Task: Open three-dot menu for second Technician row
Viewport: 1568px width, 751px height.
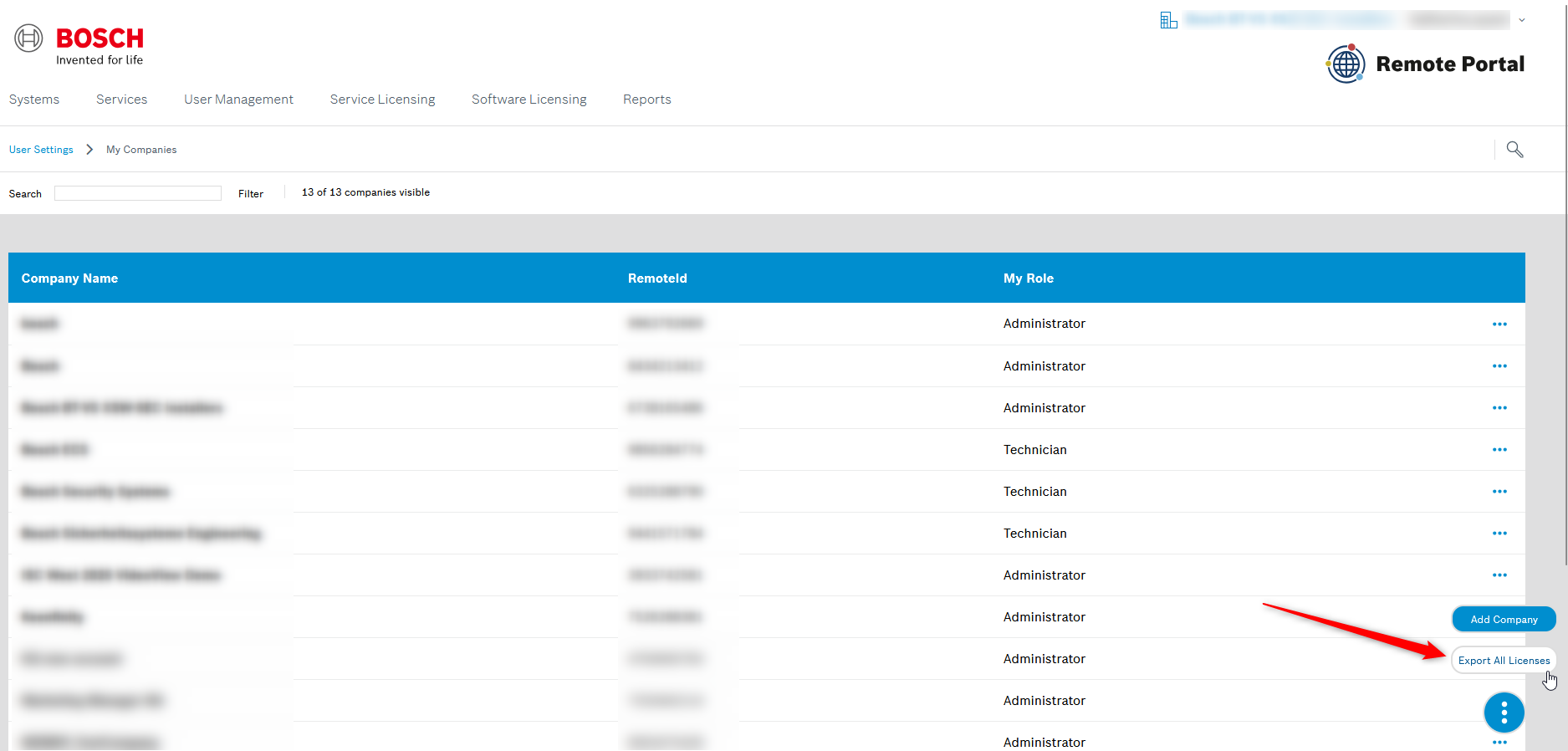Action: point(1499,492)
